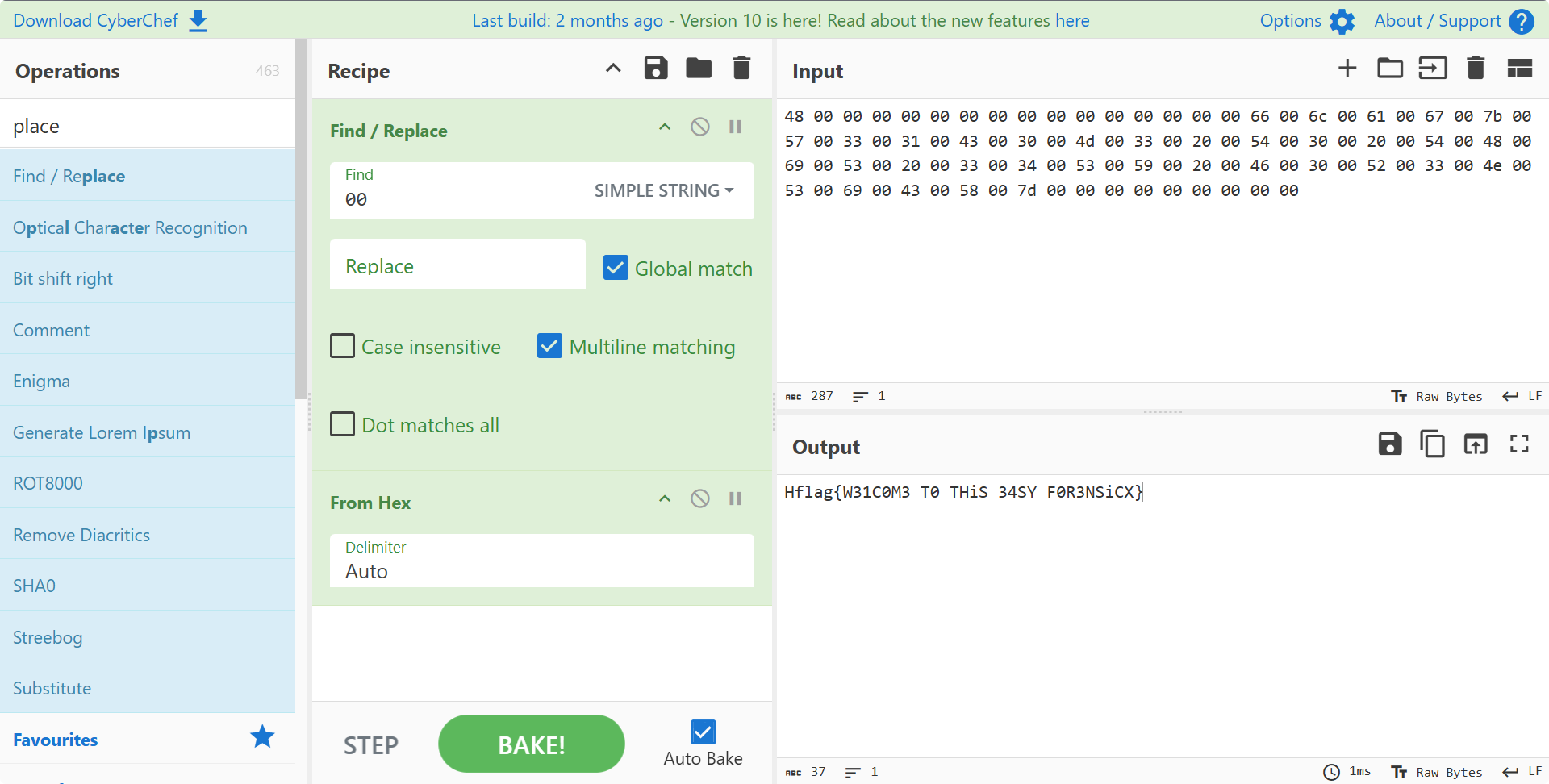This screenshot has width=1549, height=784.
Task: Select Find / Replace operation in list
Action: pos(148,176)
